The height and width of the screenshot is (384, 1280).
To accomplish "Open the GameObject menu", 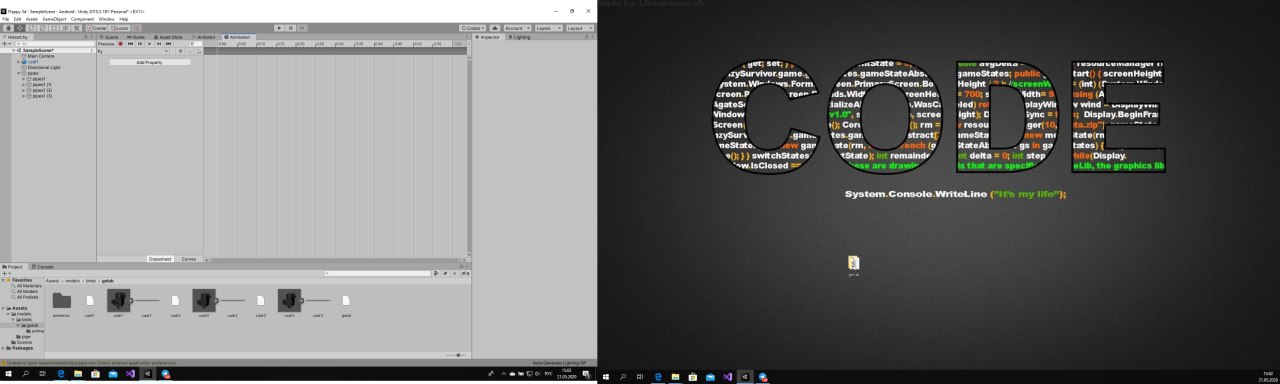I will click(54, 19).
